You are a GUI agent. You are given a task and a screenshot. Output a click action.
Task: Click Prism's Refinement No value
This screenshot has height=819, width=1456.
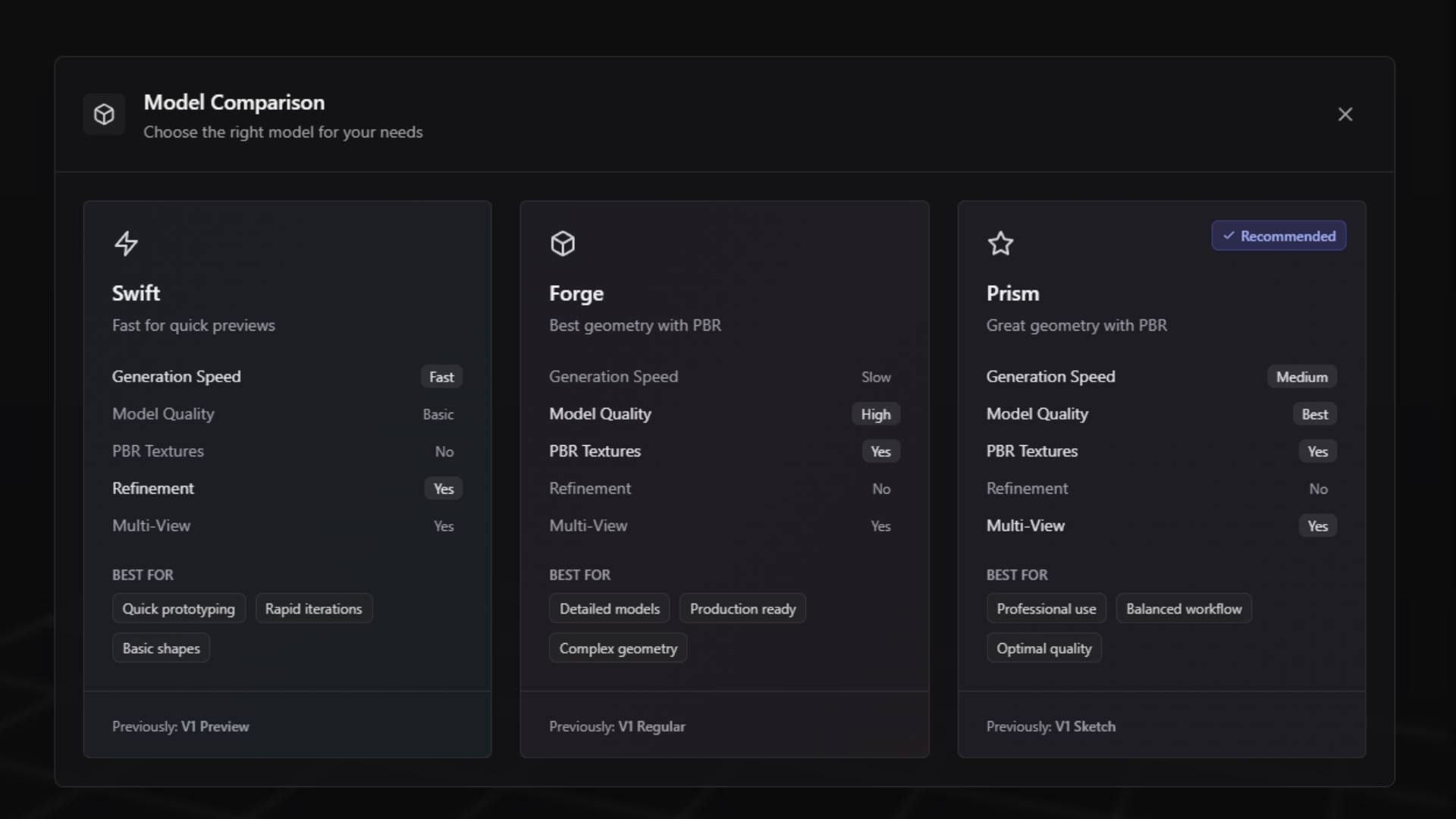(x=1318, y=489)
